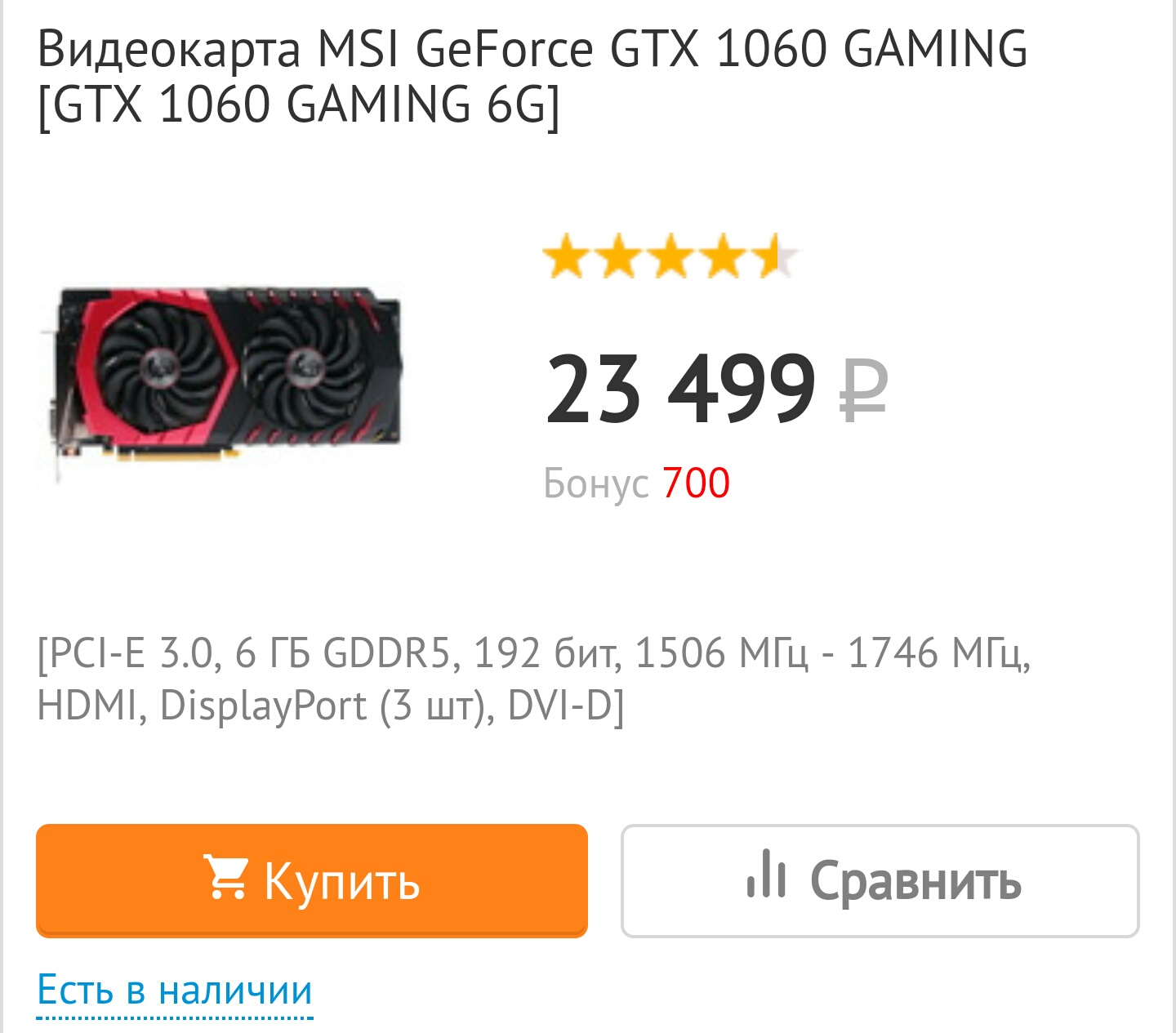1176x1033 pixels.
Task: Click the 23 499 price value
Action: (680, 389)
